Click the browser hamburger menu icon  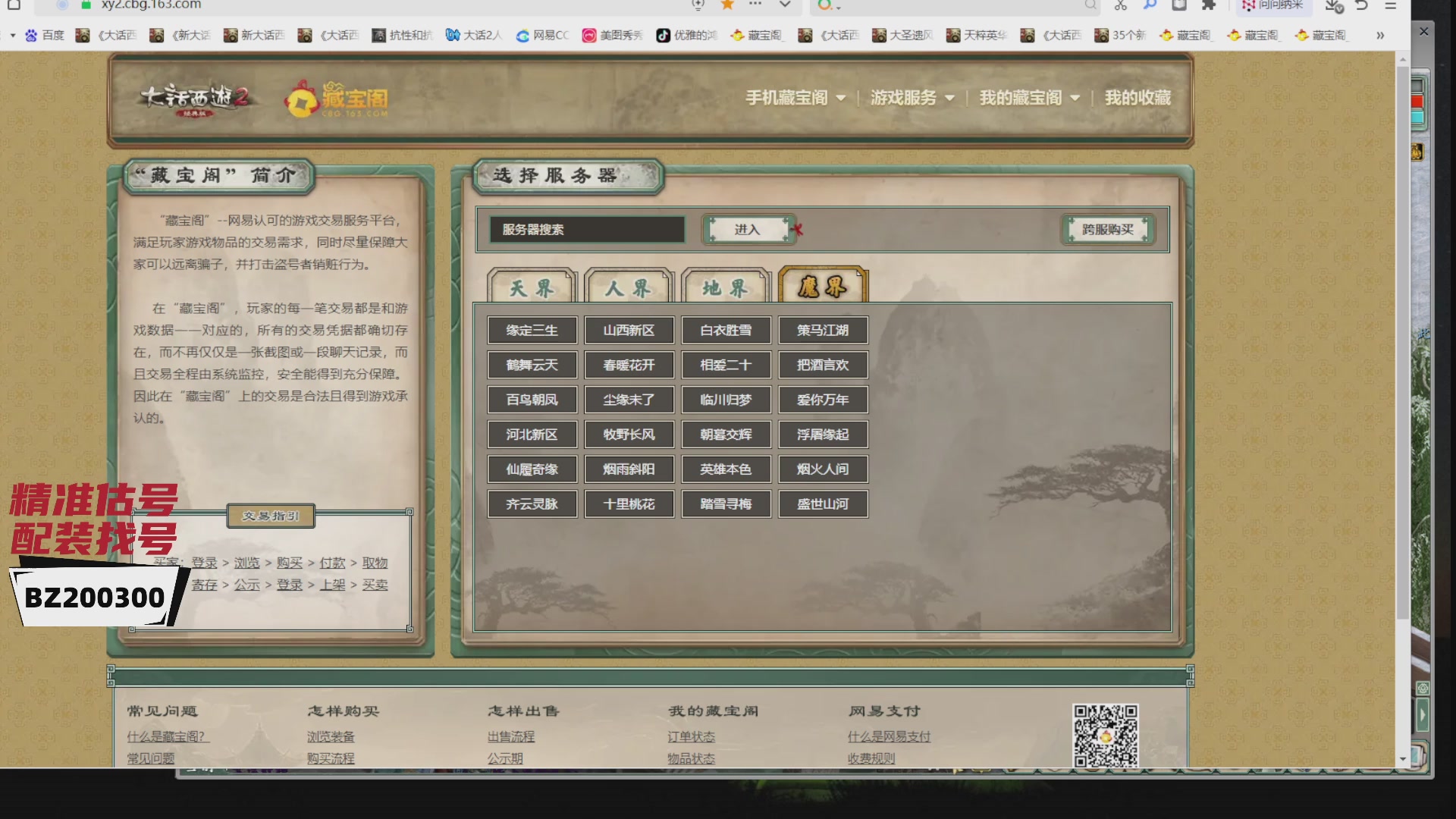pyautogui.click(x=1391, y=5)
